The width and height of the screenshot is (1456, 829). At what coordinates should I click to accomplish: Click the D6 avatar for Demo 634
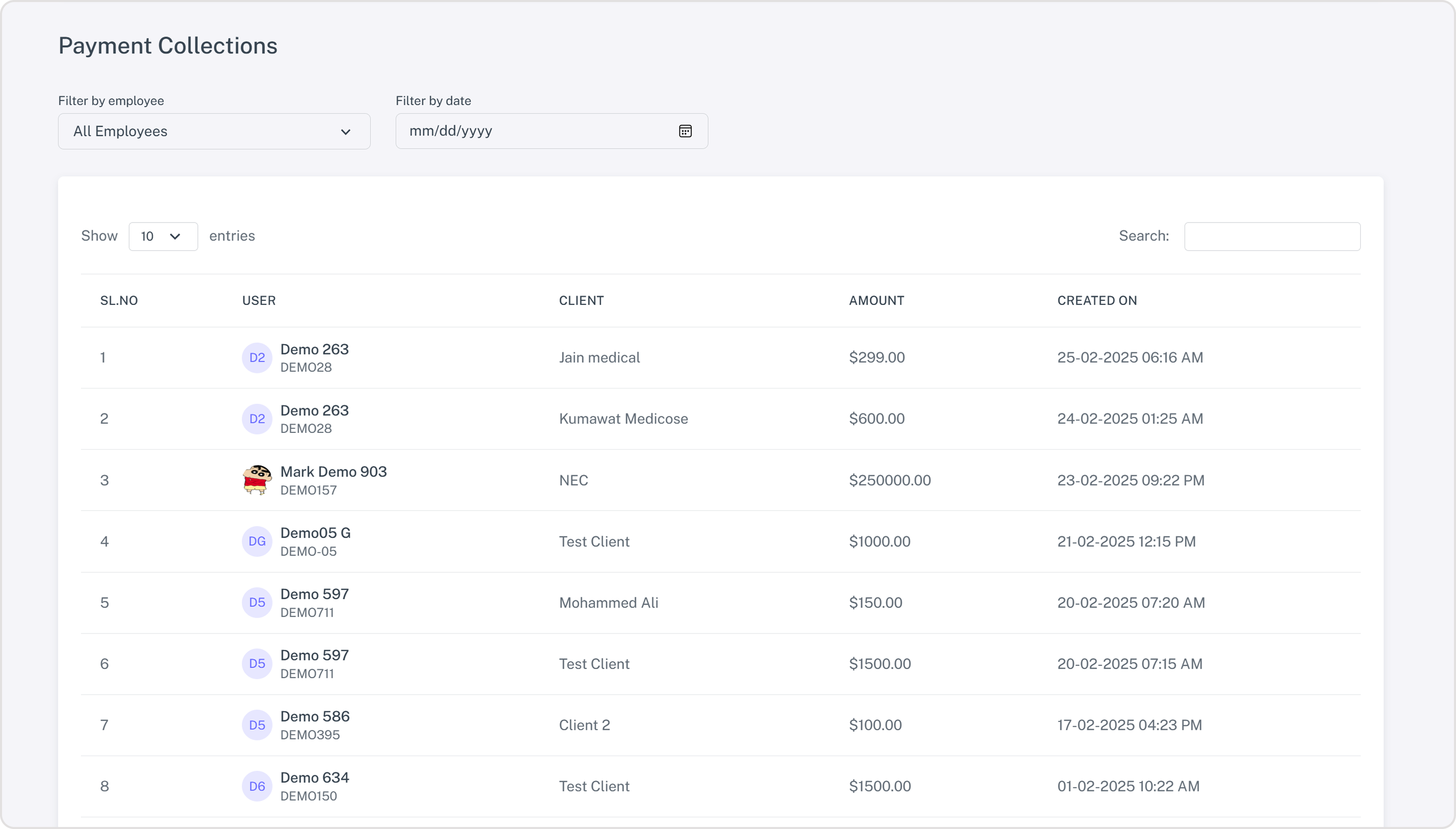tap(257, 786)
